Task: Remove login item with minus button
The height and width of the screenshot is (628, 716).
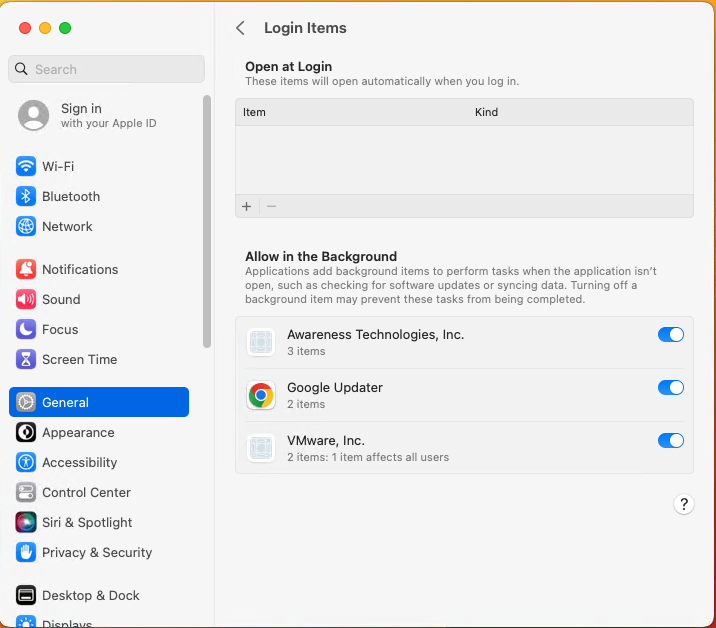Action: click(271, 206)
